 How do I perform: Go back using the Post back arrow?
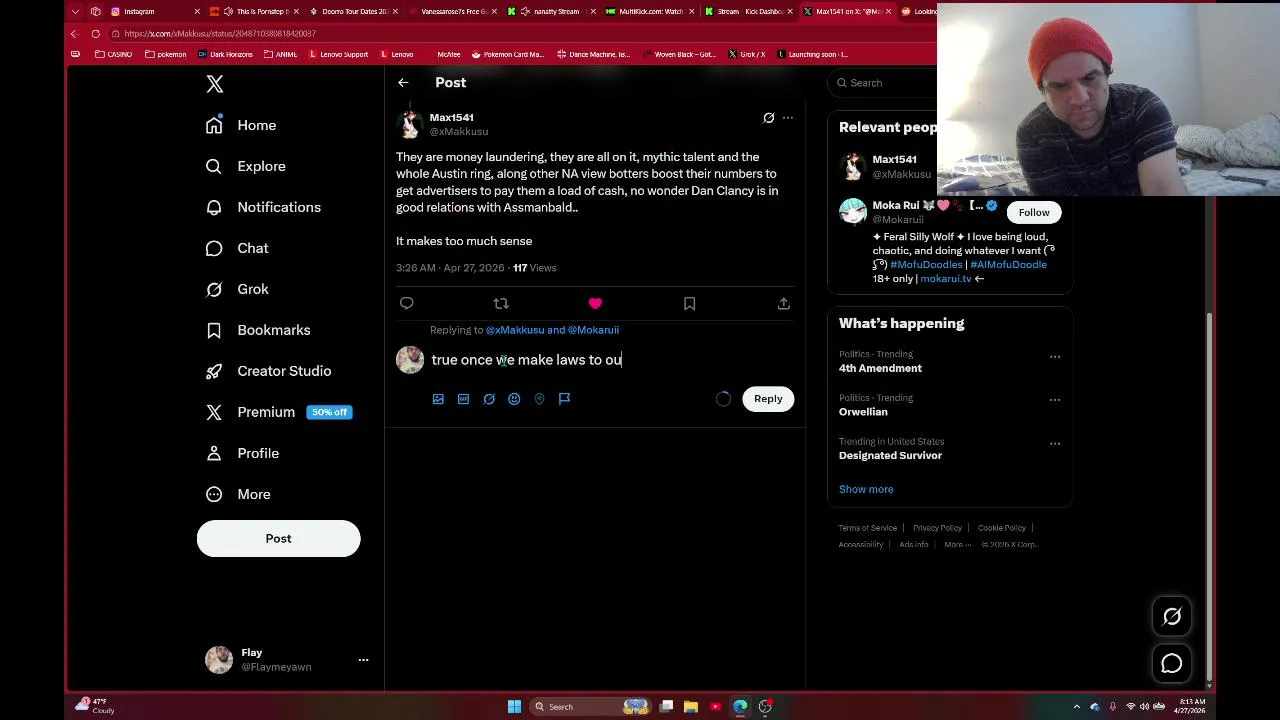(x=403, y=83)
